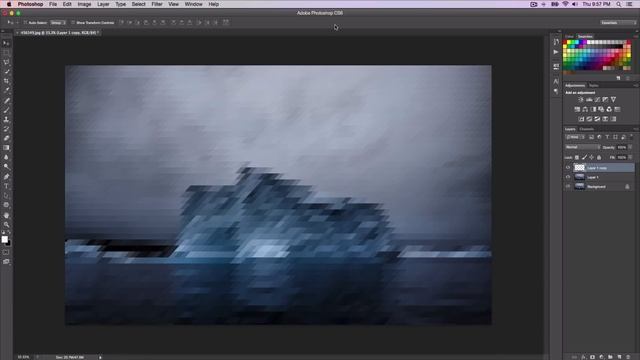Open Spotlight search in menu bar
Image resolution: width=640 pixels, height=360 pixels.
click(619, 4)
